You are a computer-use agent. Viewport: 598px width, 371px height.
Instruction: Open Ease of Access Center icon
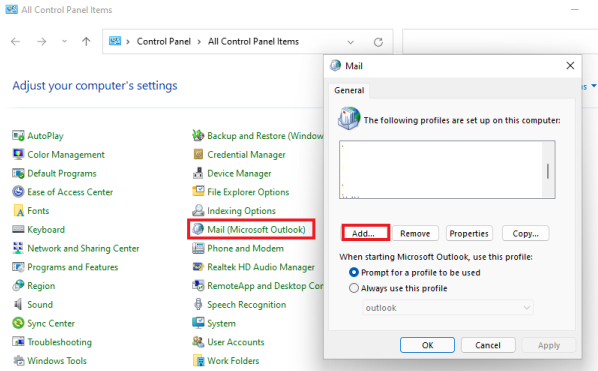pos(18,191)
